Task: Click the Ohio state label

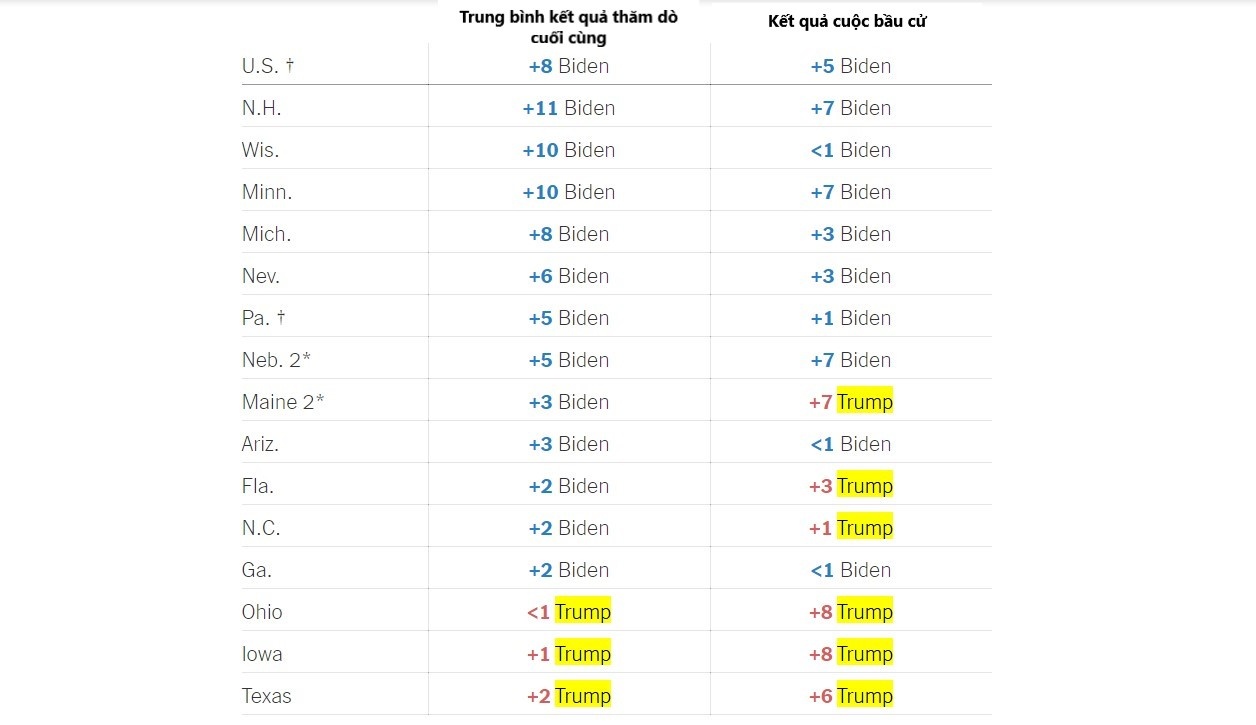Action: coord(262,612)
